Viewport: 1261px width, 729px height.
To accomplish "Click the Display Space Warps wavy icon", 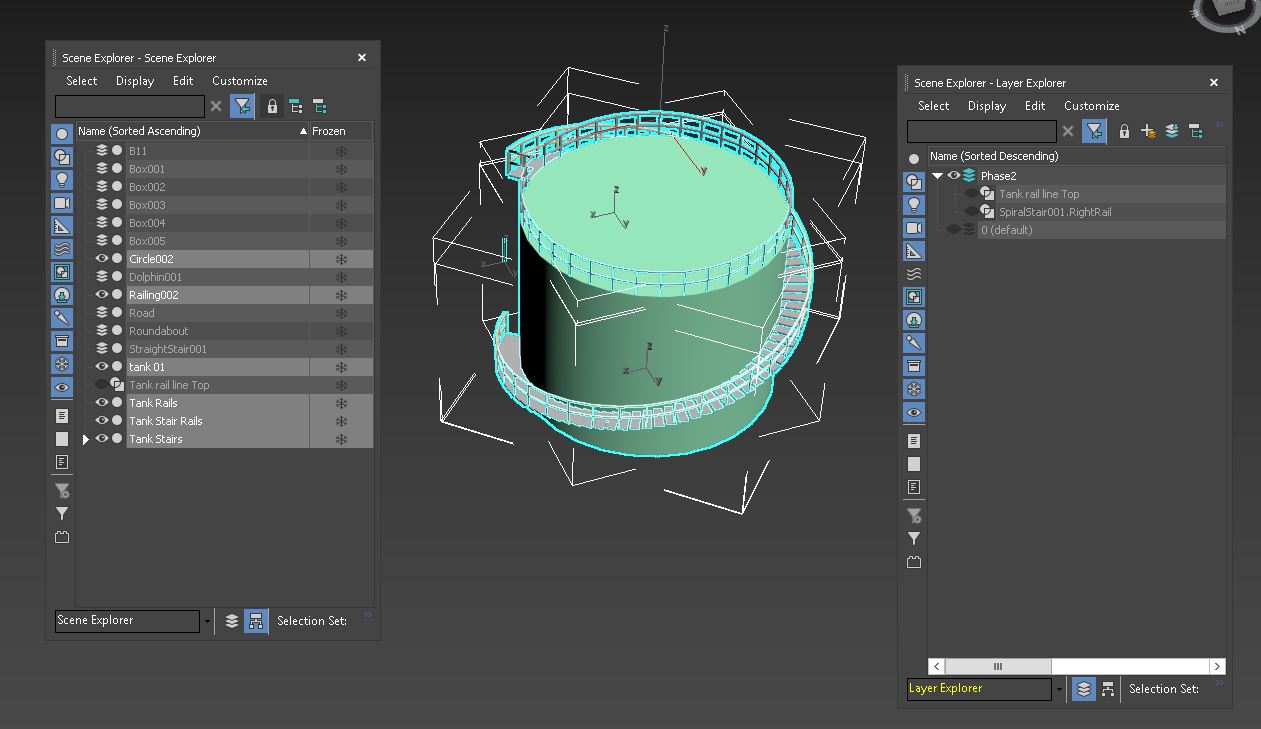I will point(61,248).
